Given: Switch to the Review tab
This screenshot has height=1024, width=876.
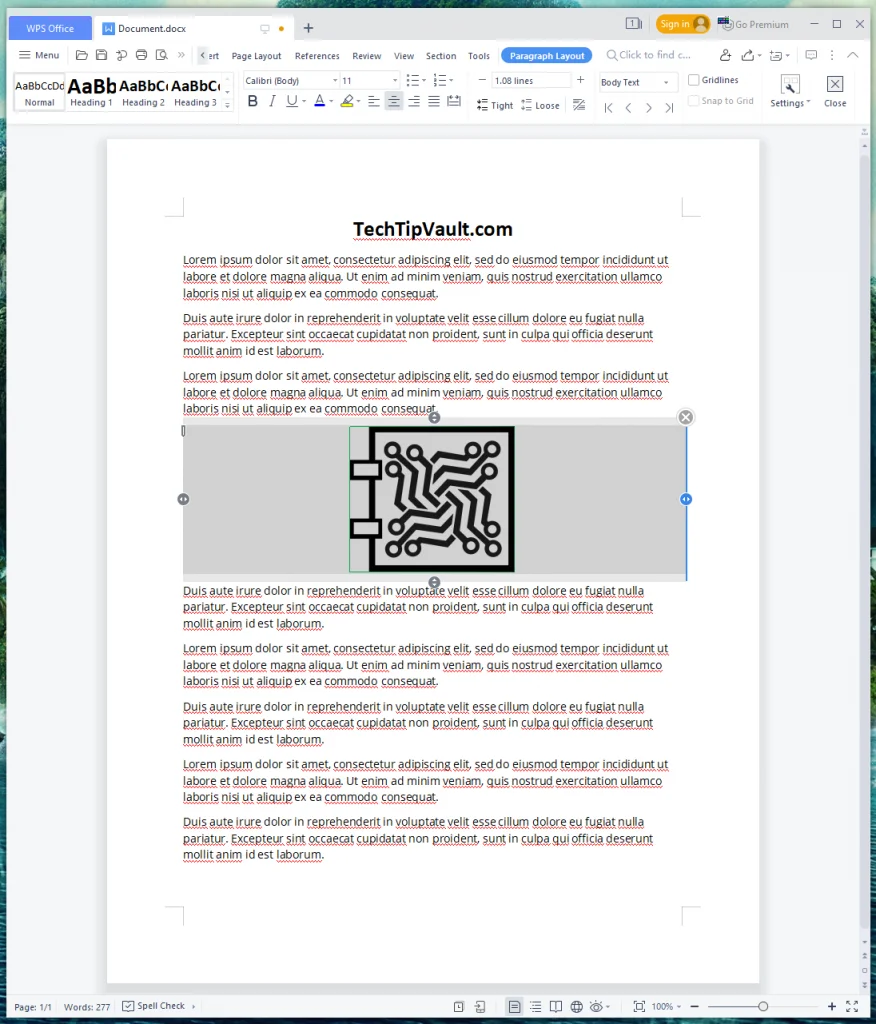Looking at the screenshot, I should (366, 56).
